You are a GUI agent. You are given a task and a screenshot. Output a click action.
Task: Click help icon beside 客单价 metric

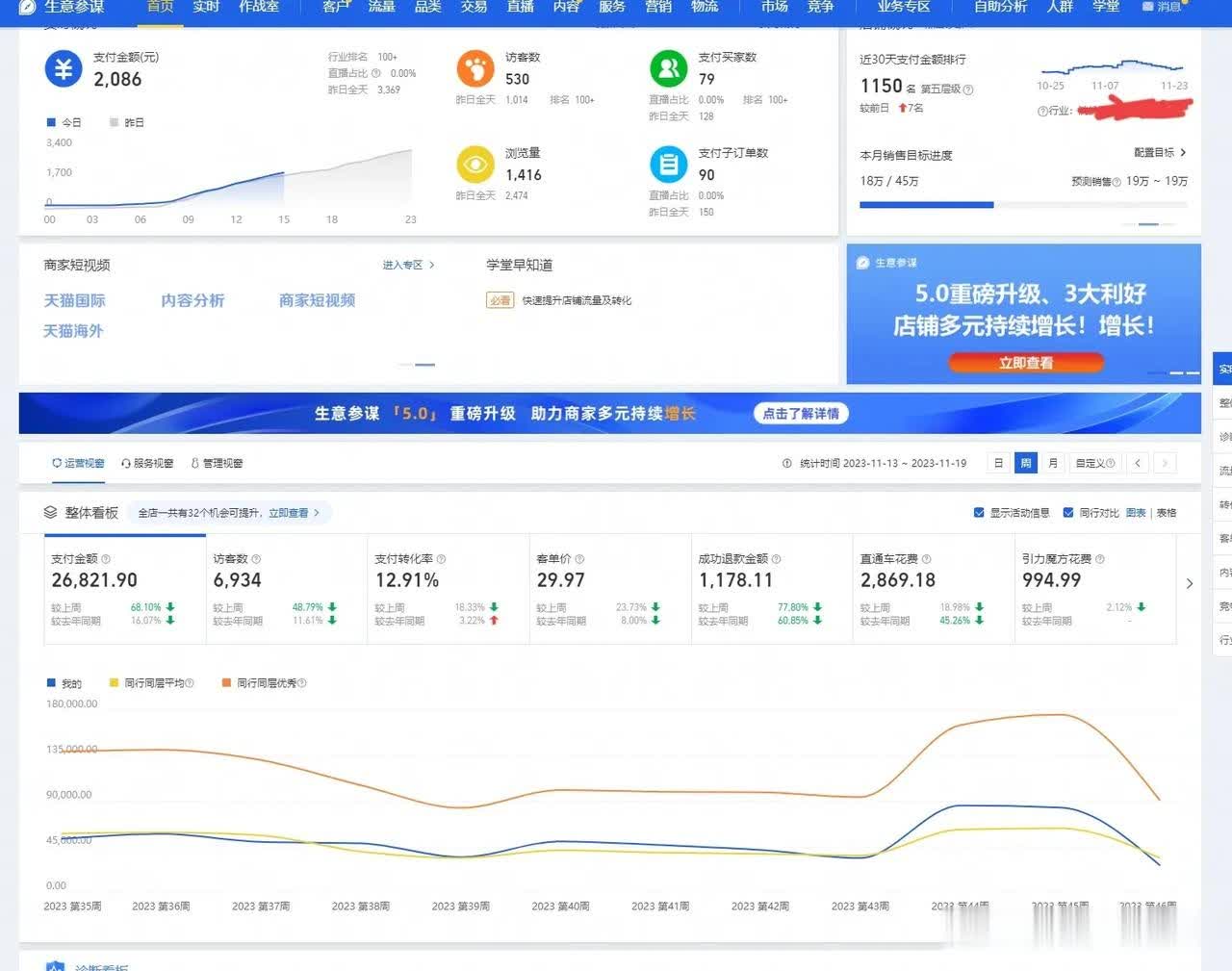click(x=579, y=559)
